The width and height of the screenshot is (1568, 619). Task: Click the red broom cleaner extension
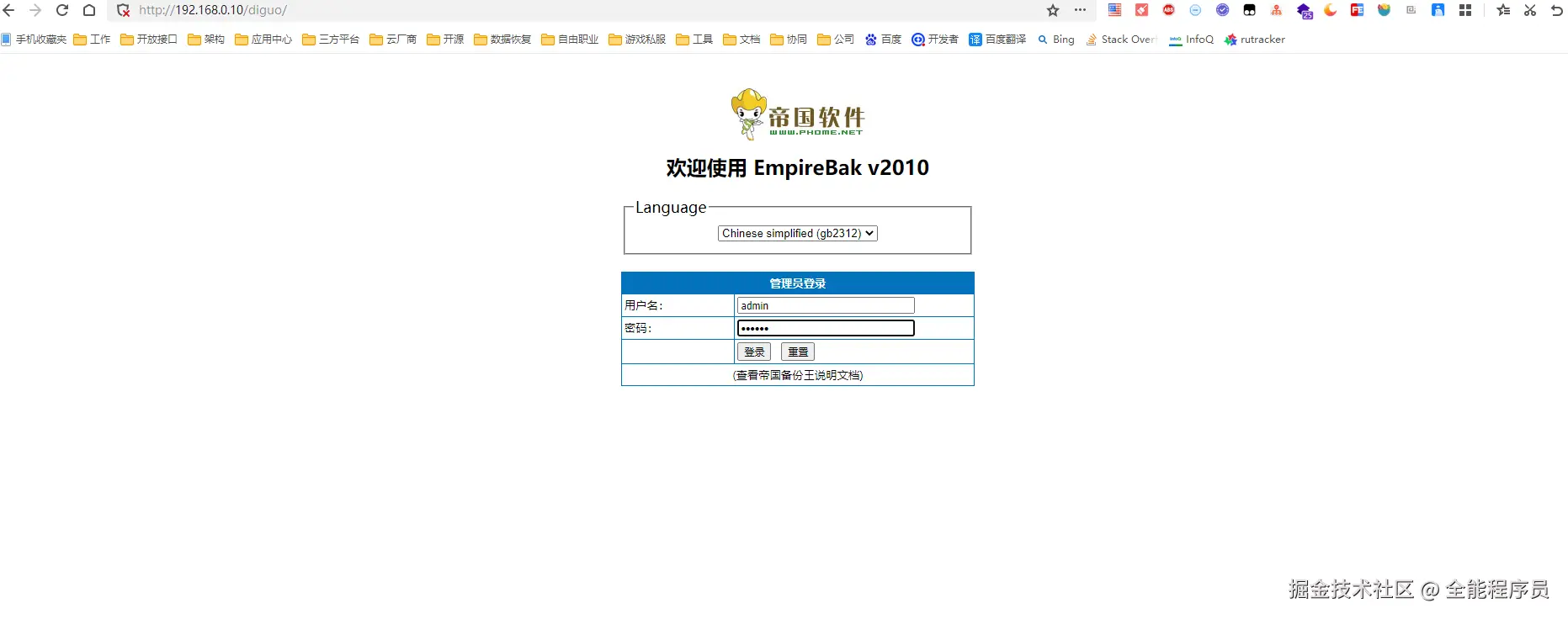(1142, 10)
